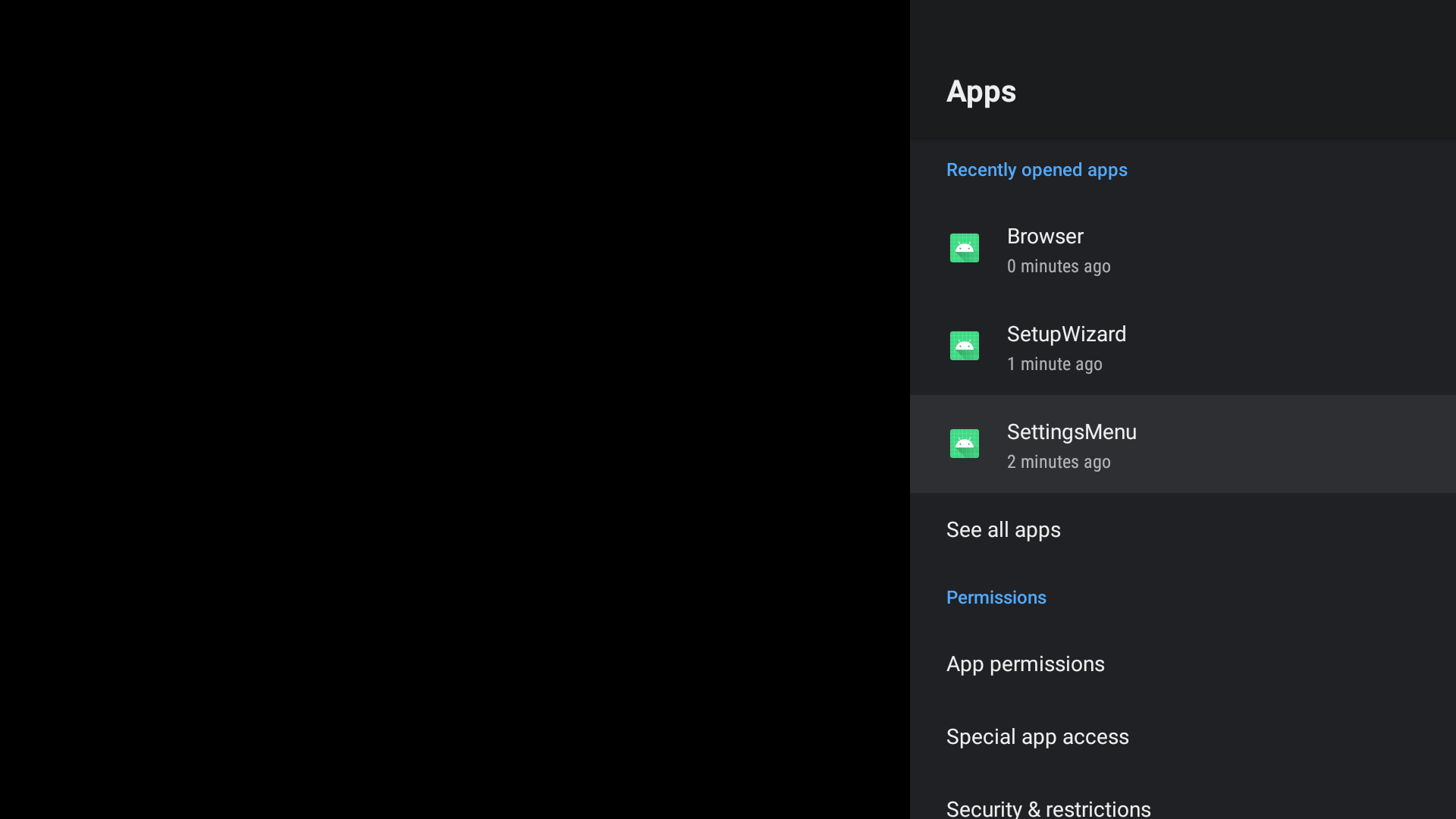Open Special app access
The width and height of the screenshot is (1456, 819).
click(x=1183, y=736)
